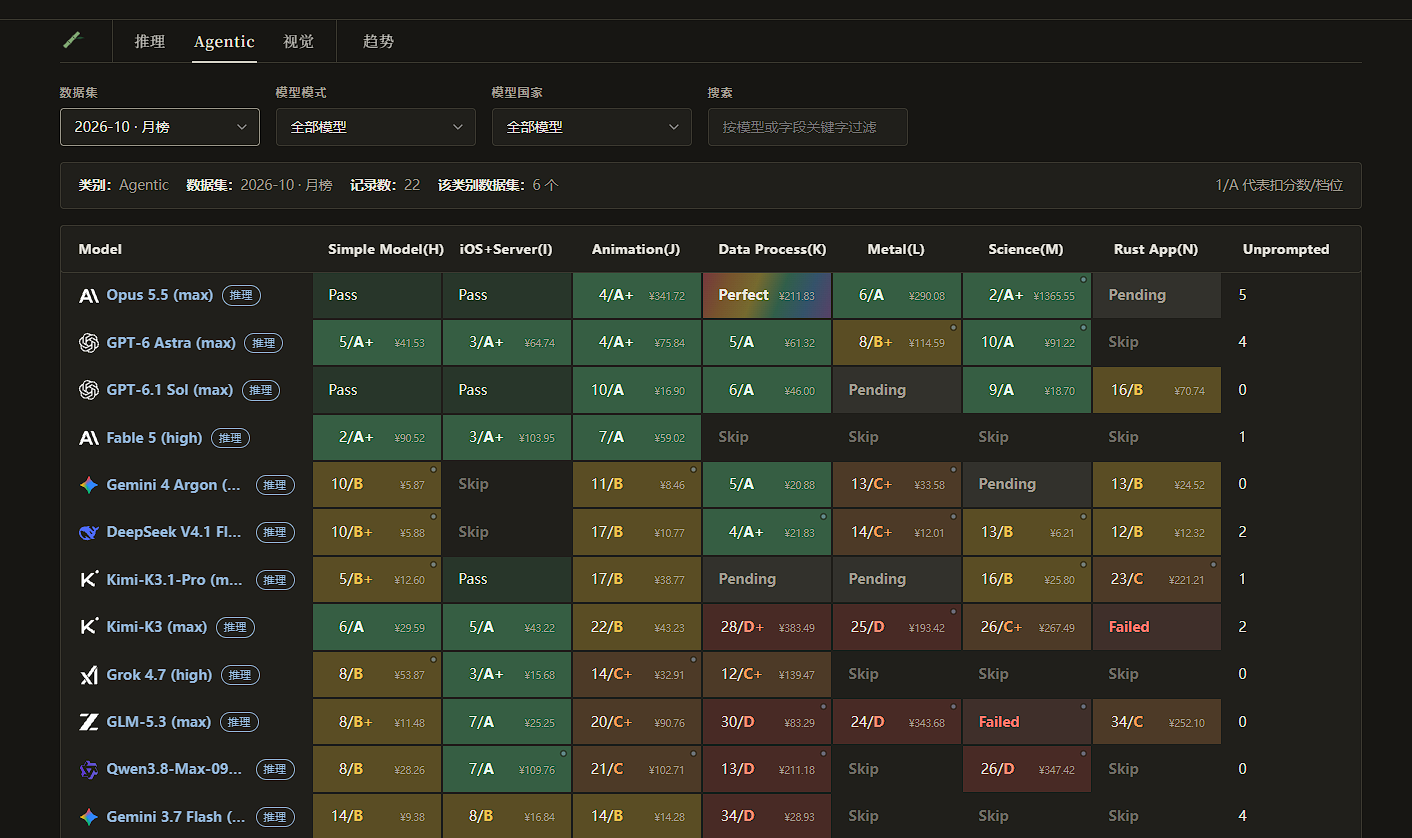The image size is (1412, 838).
Task: Click the green site logo icon
Action: point(71,40)
